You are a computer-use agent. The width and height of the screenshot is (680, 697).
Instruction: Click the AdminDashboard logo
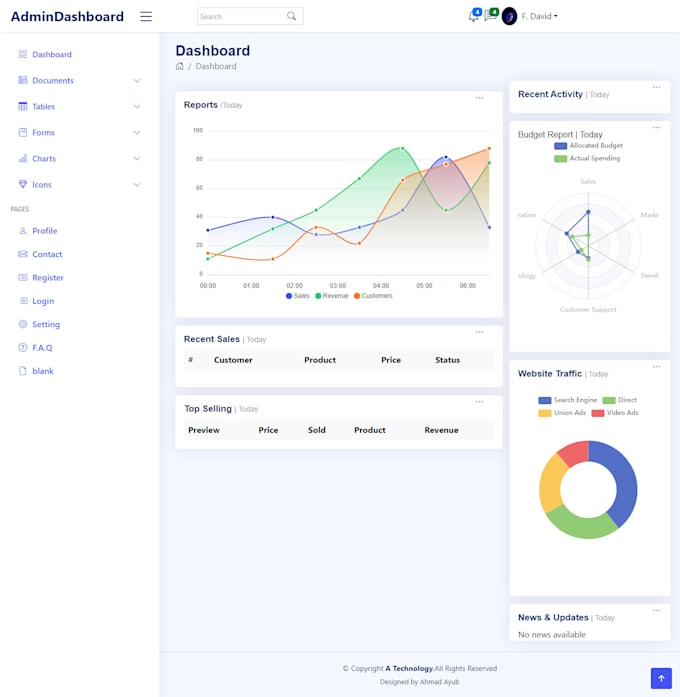point(67,16)
